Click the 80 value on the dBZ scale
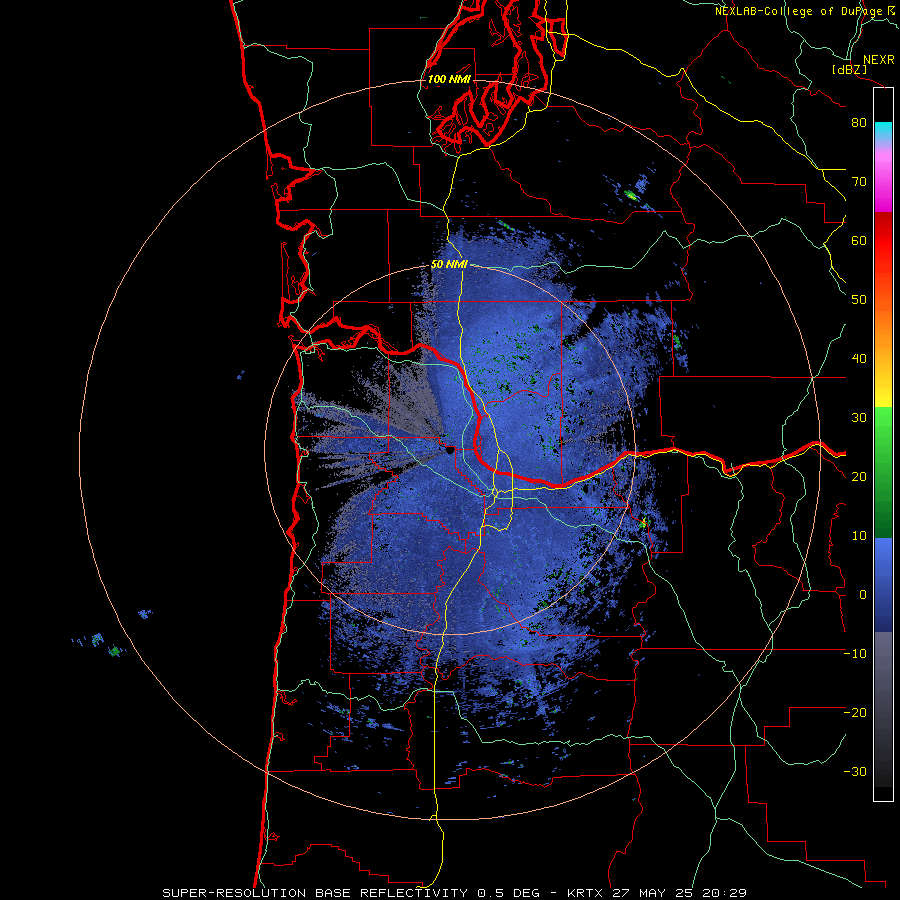900x900 pixels. (x=859, y=122)
